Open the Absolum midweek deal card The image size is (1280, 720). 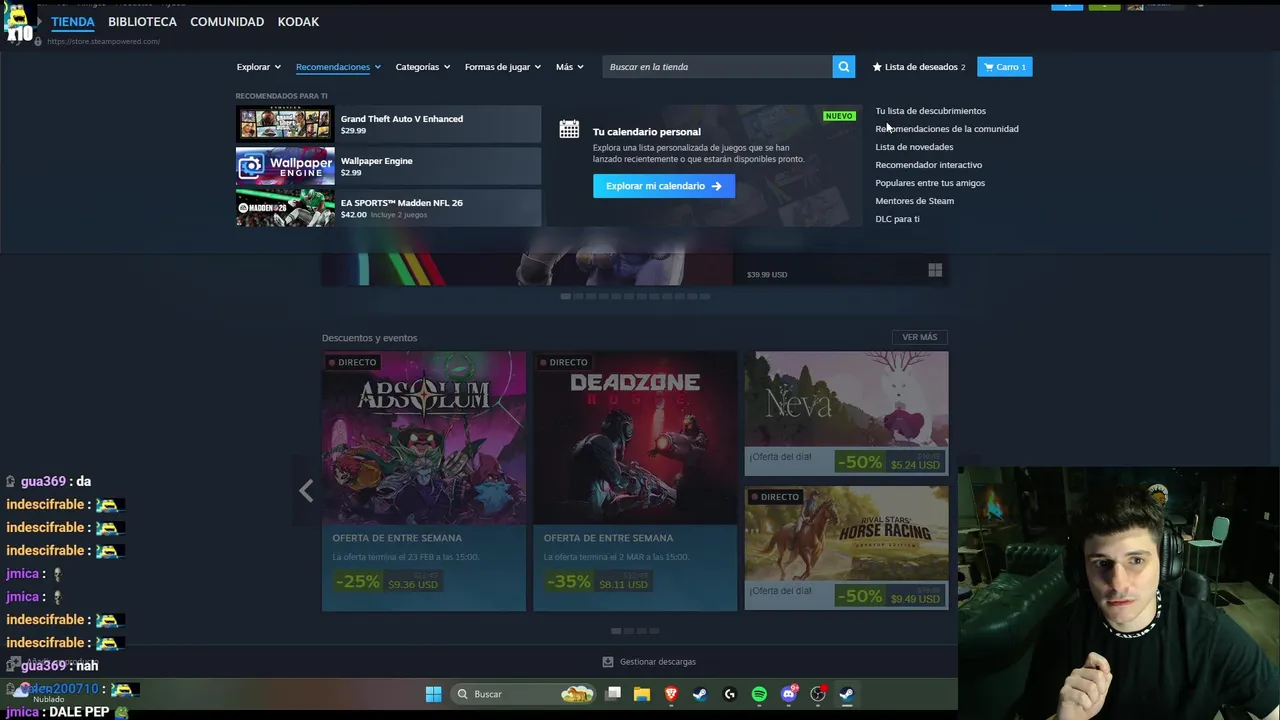(x=424, y=481)
